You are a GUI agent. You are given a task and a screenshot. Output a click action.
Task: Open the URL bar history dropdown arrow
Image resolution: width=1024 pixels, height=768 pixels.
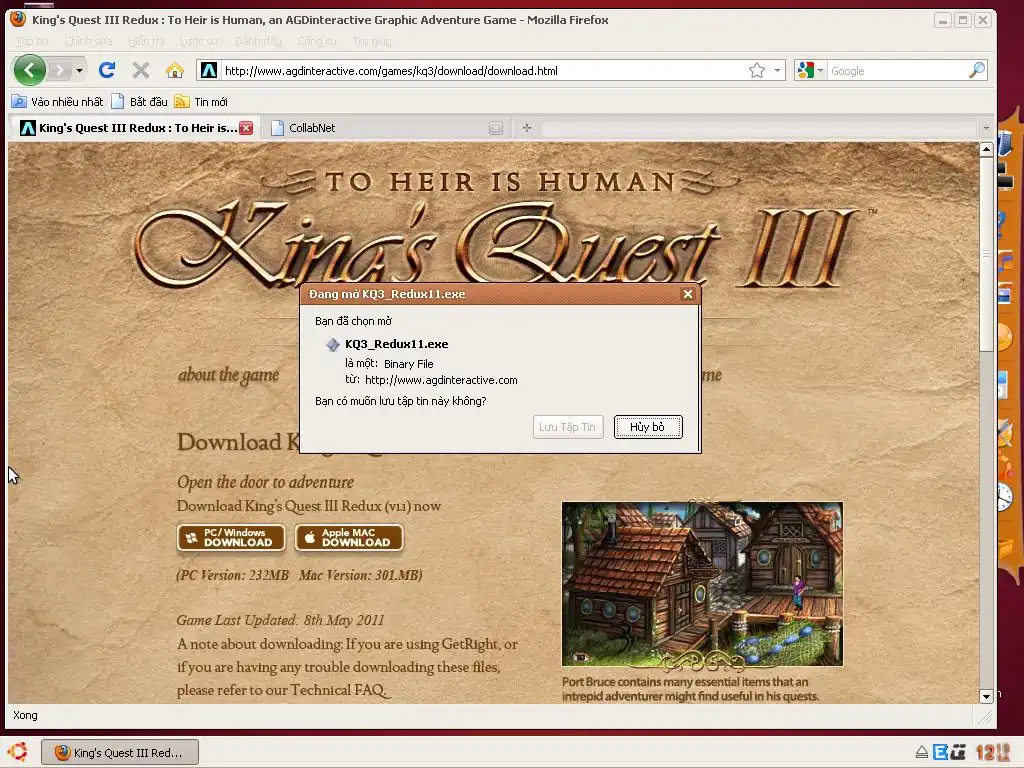777,71
